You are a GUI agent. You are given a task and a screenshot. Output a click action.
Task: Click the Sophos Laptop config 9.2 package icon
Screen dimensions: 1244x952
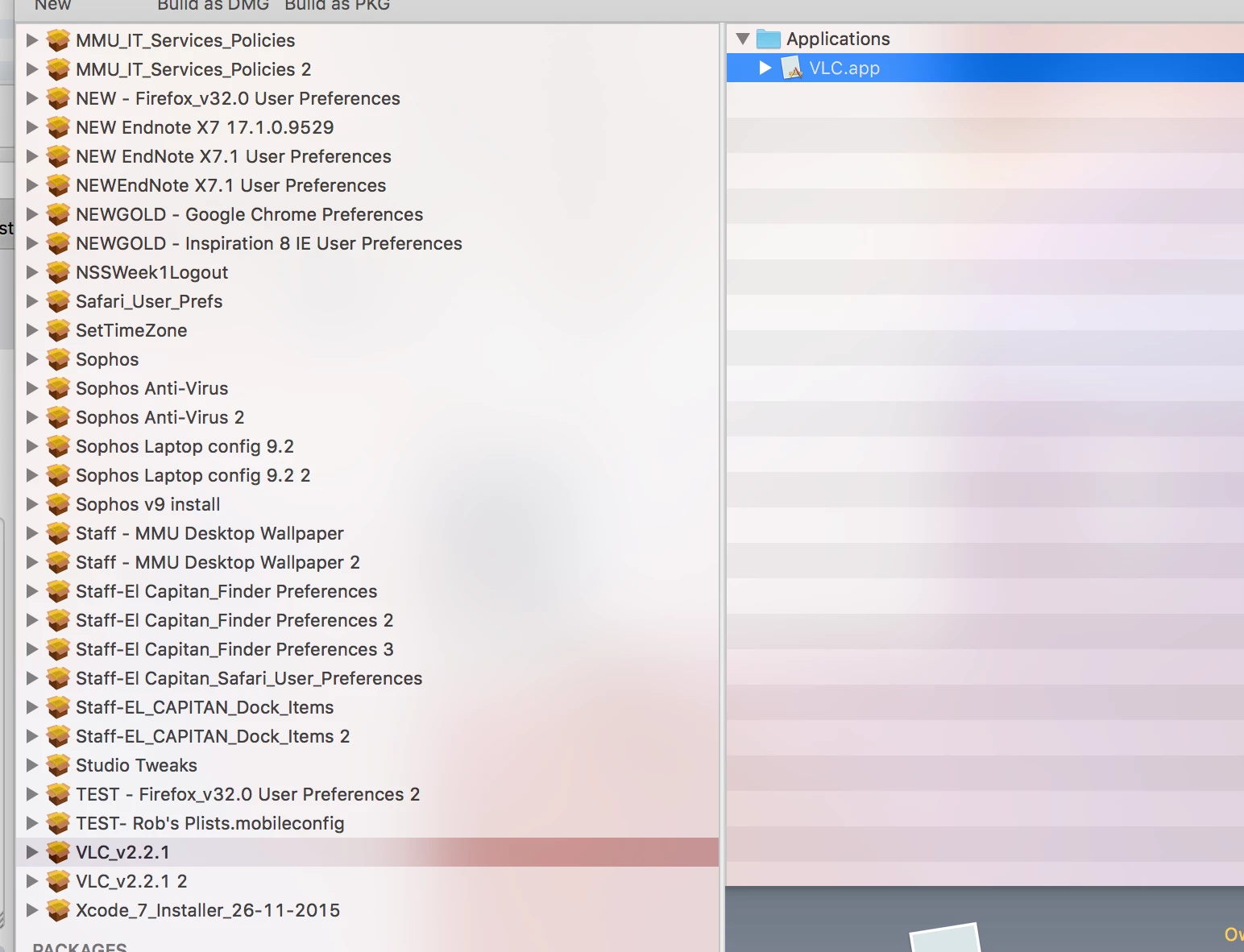pyautogui.click(x=58, y=446)
